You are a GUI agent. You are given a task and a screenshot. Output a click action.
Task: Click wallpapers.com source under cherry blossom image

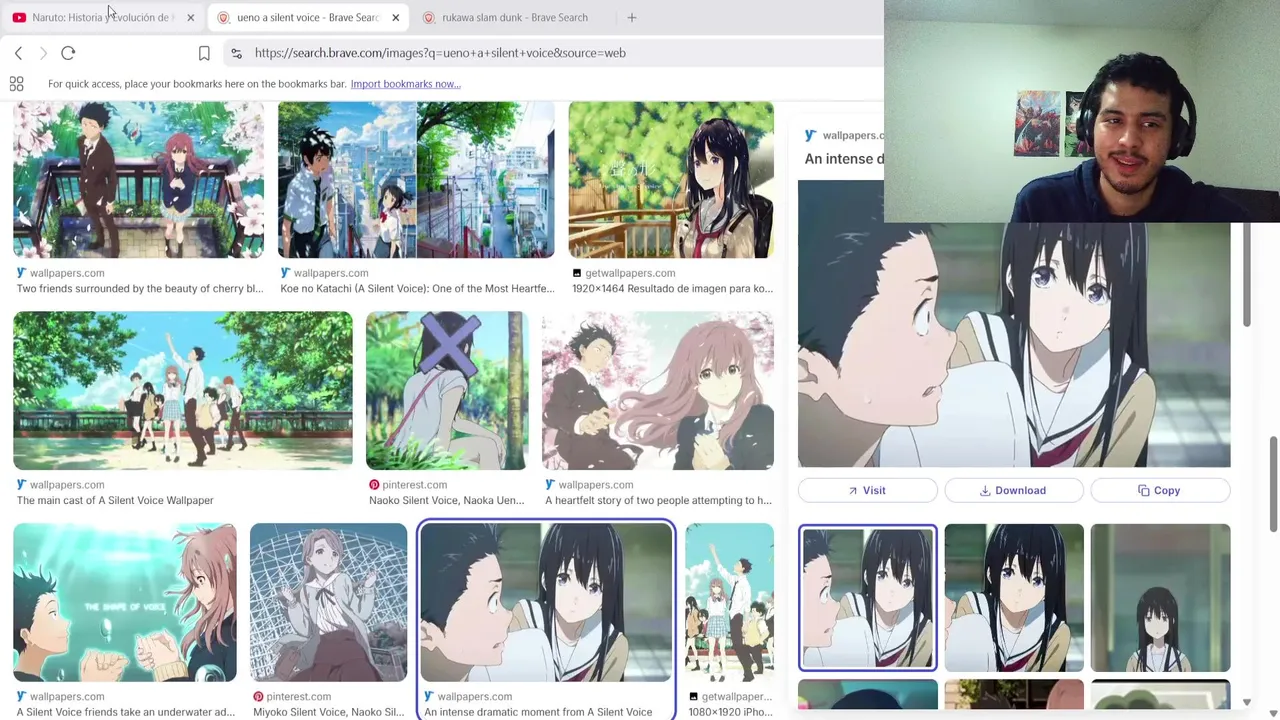(x=67, y=273)
